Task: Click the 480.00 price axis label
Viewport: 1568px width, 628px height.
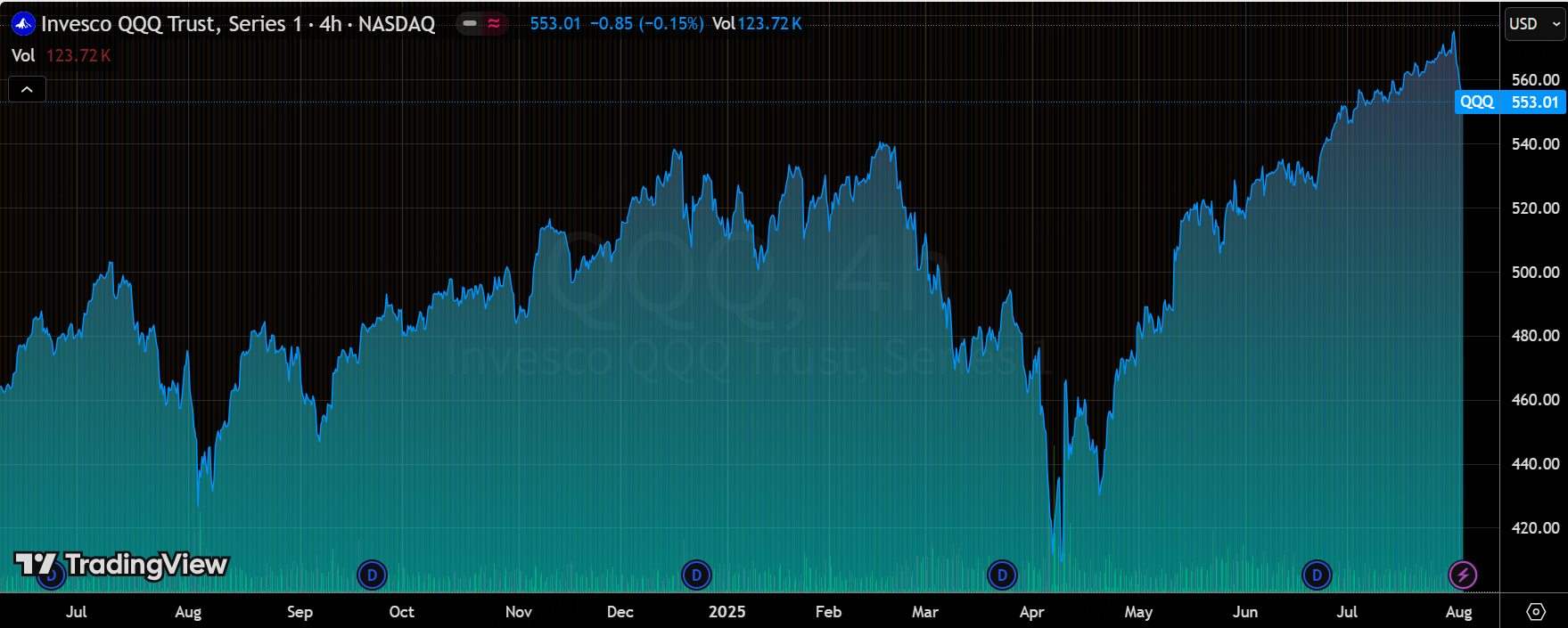Action: [x=1535, y=336]
